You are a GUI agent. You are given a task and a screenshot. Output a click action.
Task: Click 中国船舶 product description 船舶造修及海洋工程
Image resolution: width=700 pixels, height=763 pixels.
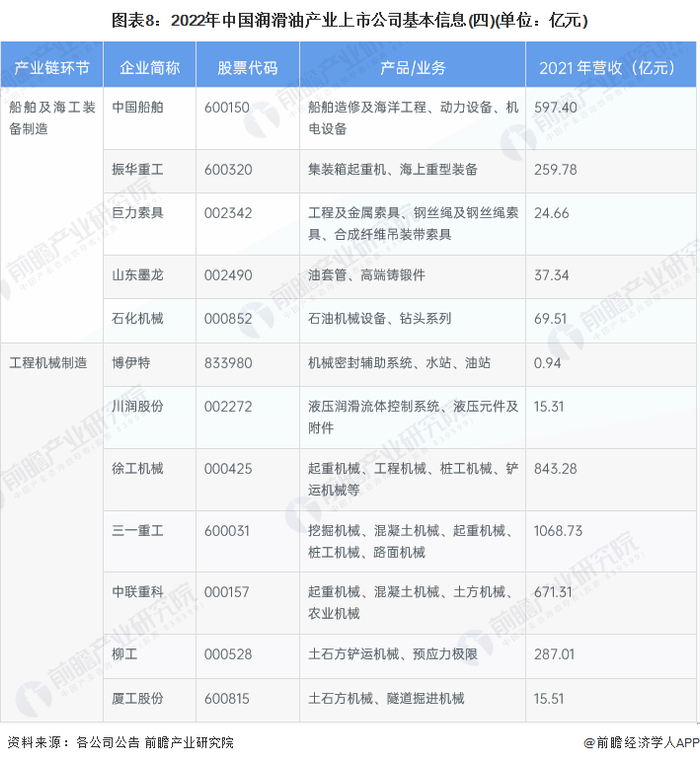[x=413, y=118]
